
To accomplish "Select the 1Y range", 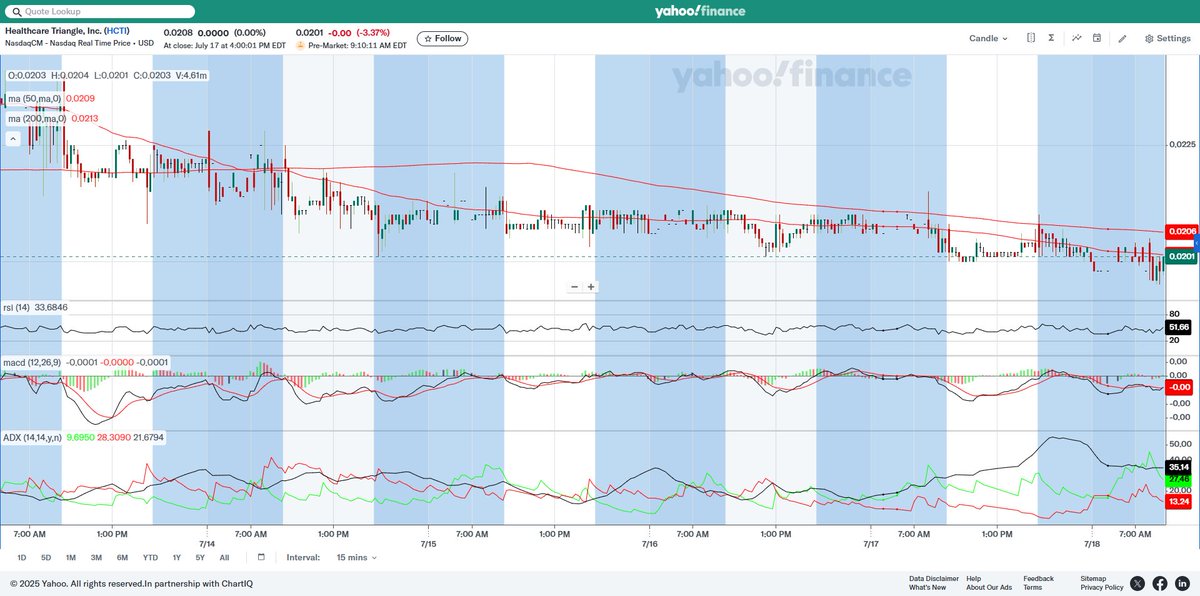I will (176, 557).
